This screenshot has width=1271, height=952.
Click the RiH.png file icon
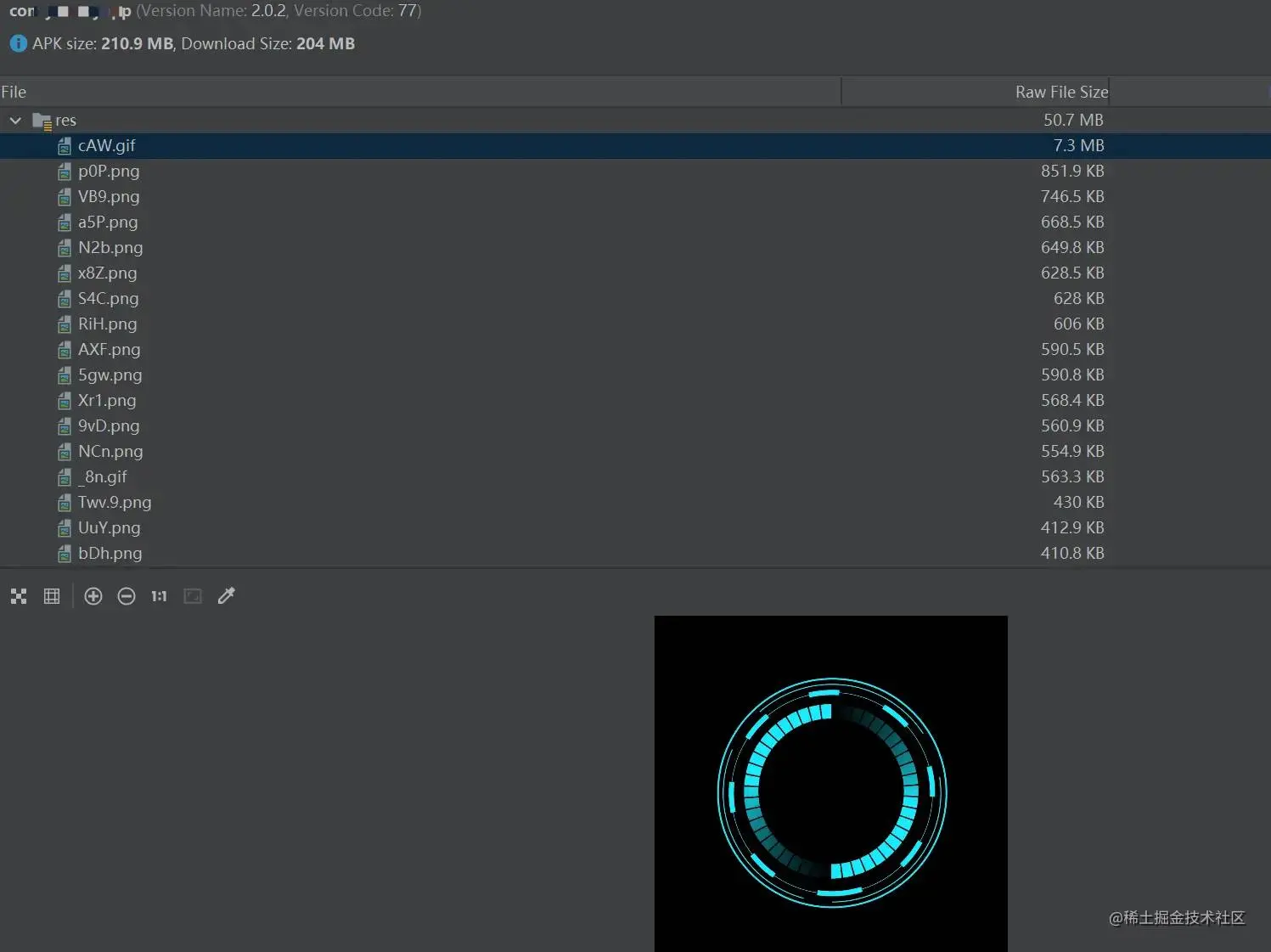pos(65,324)
